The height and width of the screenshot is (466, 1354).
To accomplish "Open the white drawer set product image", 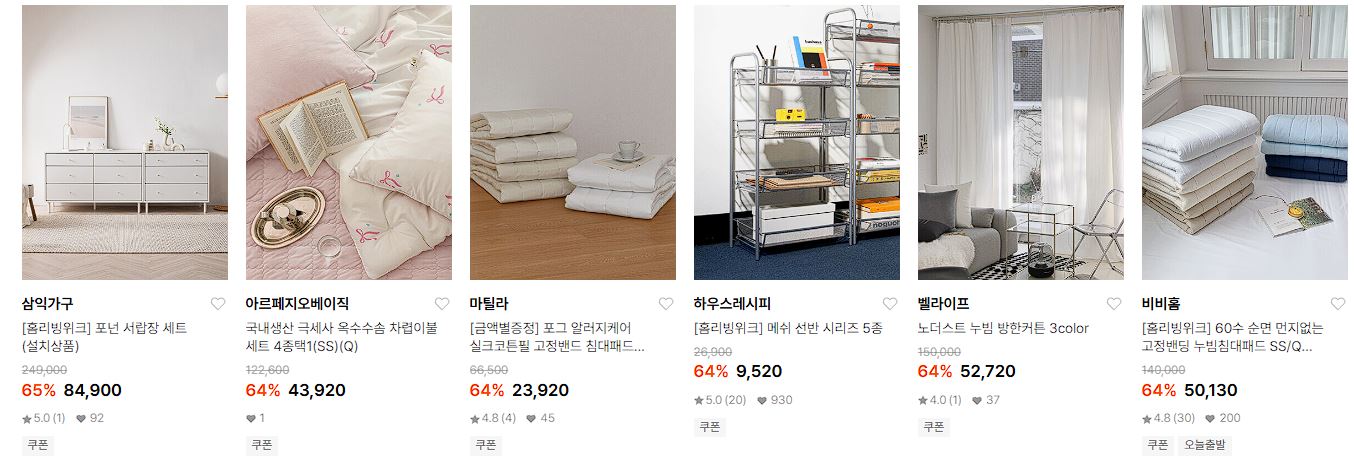I will (x=125, y=142).
